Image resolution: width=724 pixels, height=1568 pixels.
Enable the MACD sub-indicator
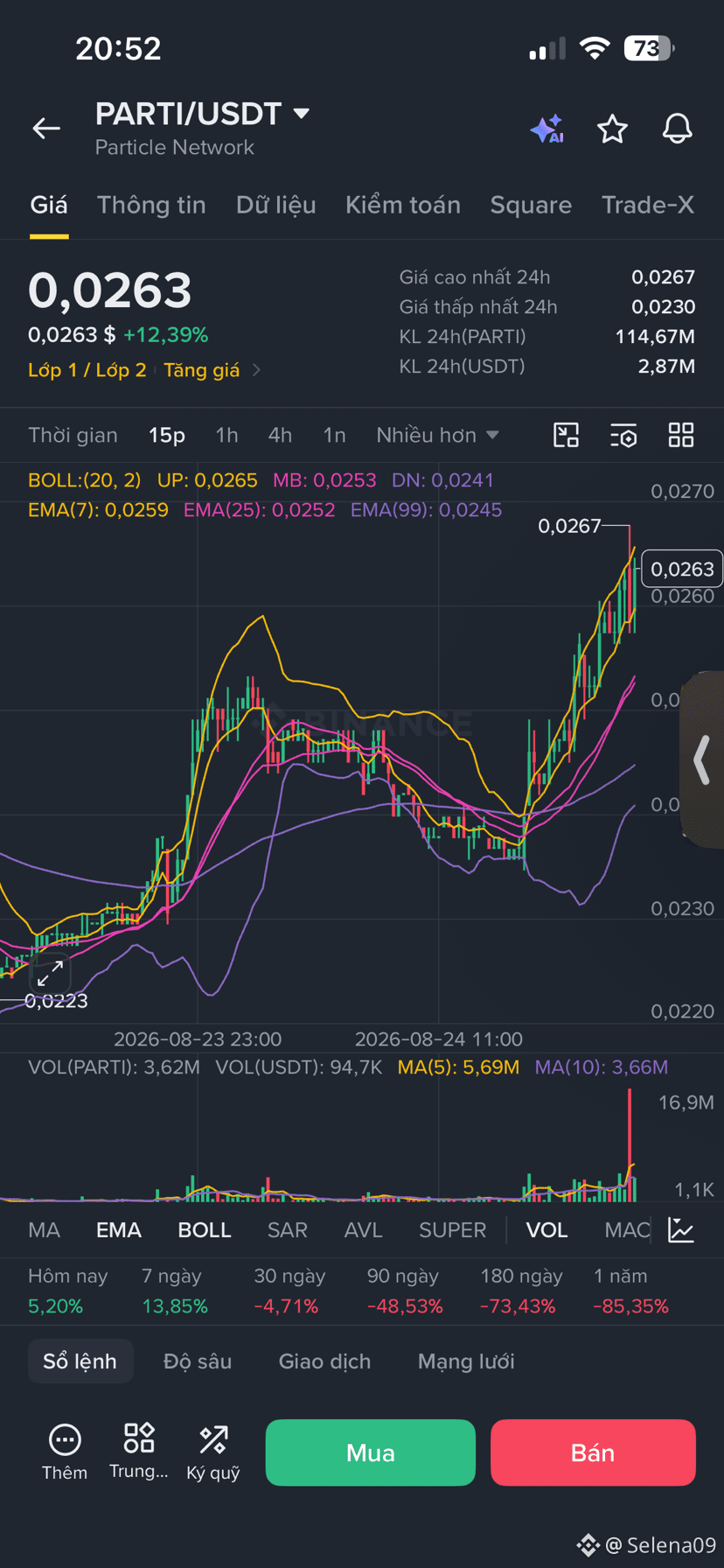click(x=627, y=1229)
